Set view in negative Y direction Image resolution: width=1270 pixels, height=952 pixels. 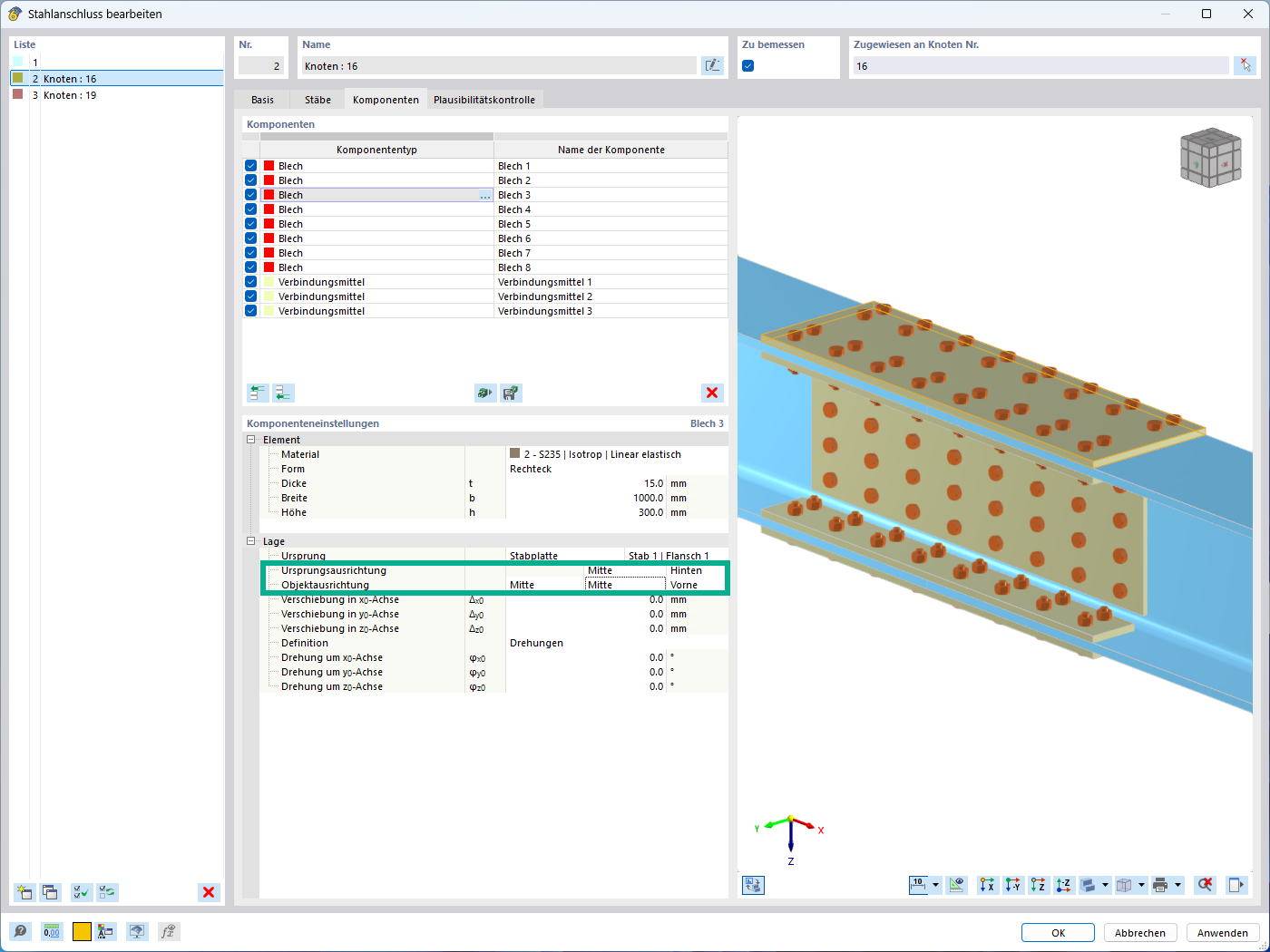coord(1012,885)
